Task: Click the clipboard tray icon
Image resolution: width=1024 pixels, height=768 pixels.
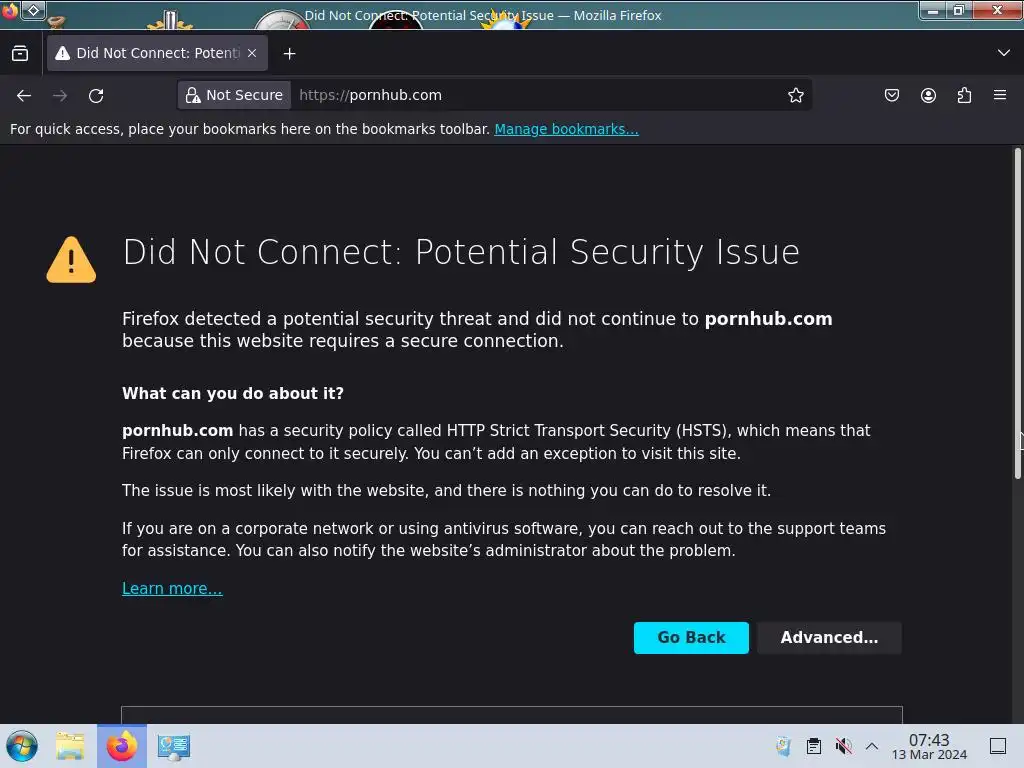Action: point(814,746)
